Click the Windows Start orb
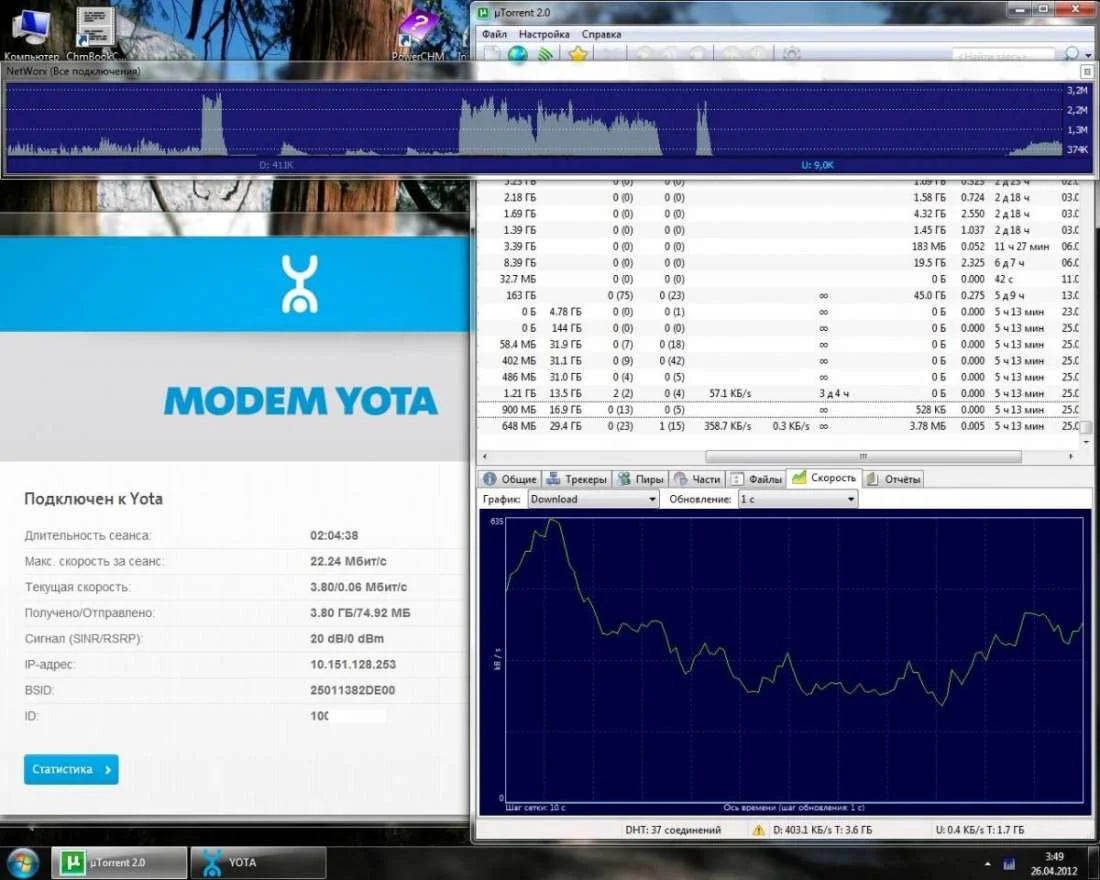 [x=23, y=862]
